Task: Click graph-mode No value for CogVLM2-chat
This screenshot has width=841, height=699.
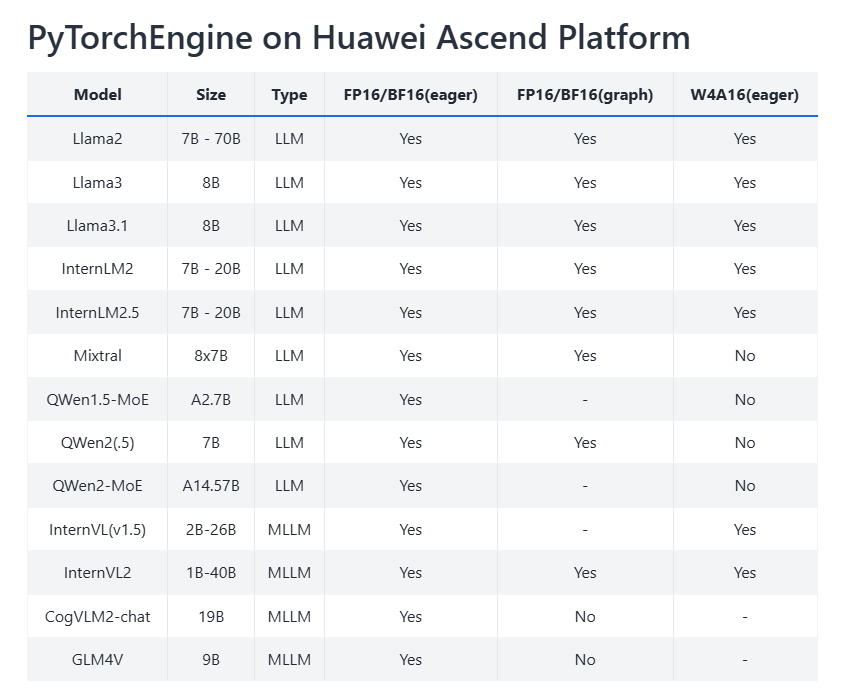Action: (585, 616)
